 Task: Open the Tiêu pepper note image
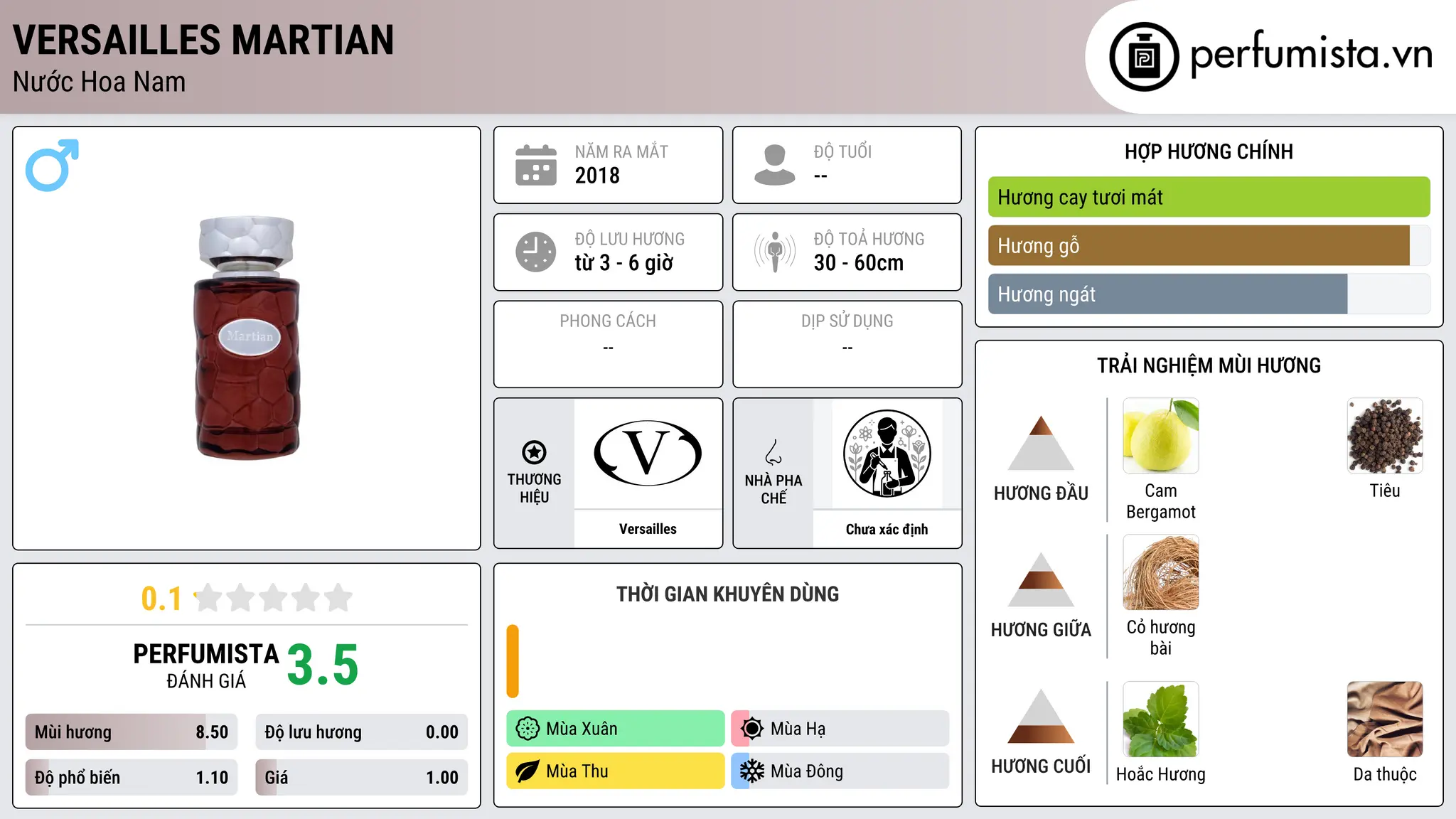tap(1385, 436)
